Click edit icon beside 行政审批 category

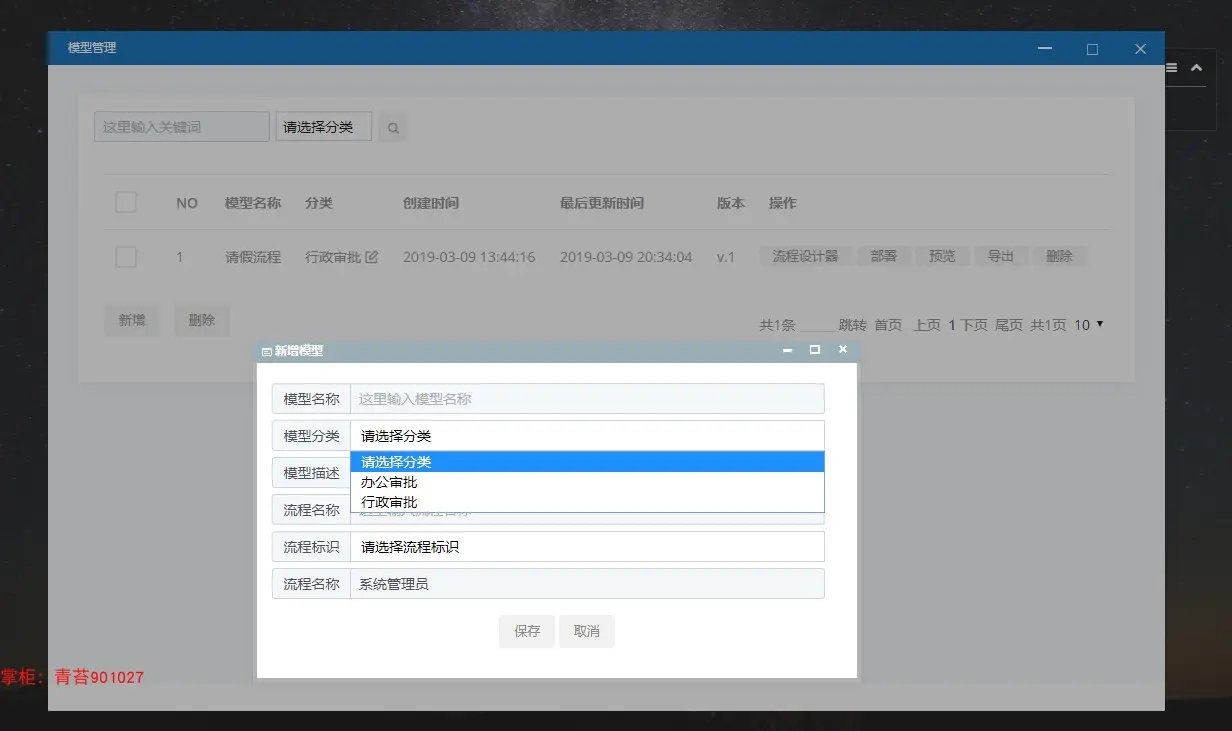pos(372,257)
